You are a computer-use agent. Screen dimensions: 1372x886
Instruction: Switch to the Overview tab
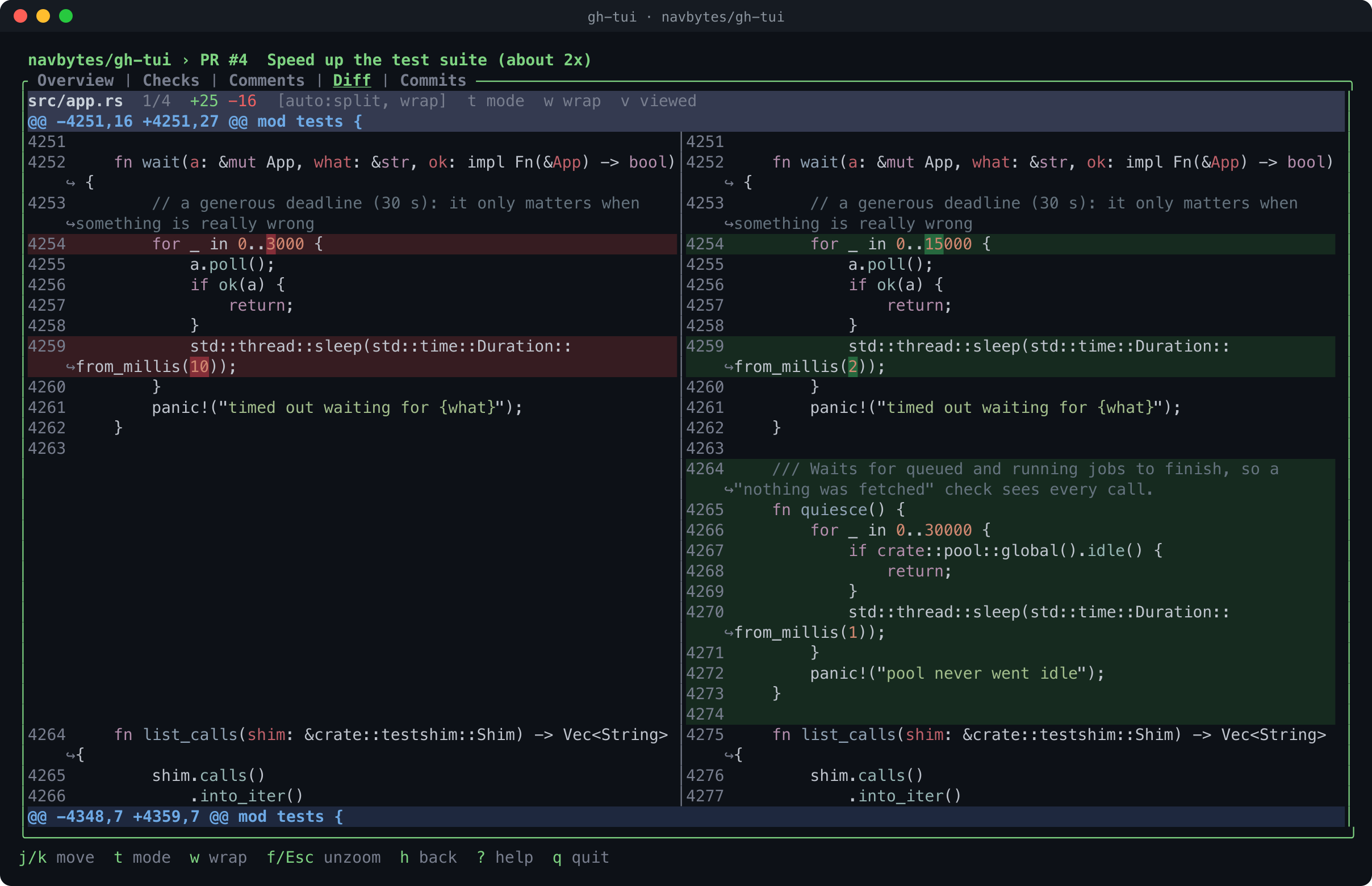click(x=76, y=81)
